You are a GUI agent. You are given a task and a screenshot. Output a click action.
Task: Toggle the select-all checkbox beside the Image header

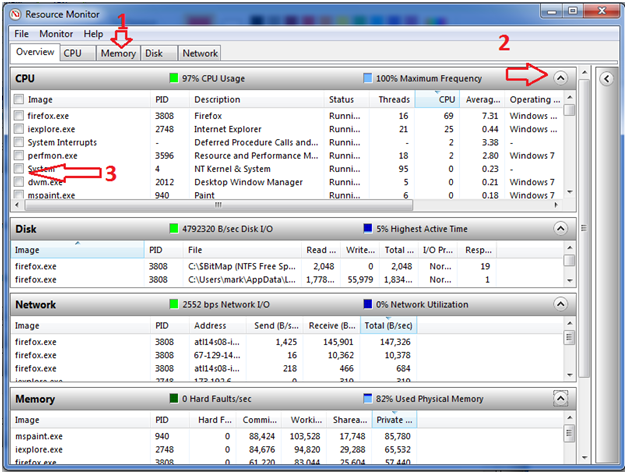point(19,99)
